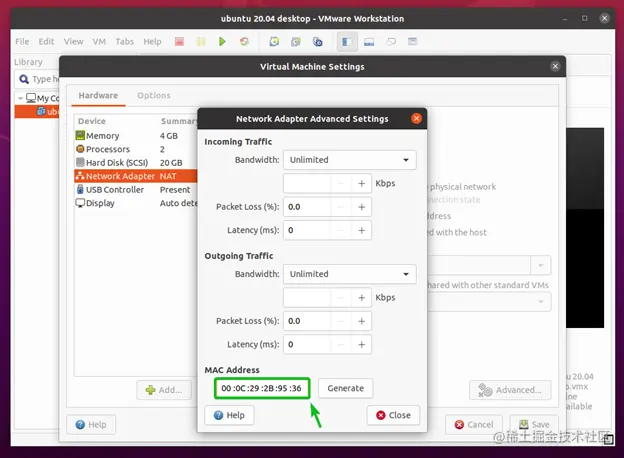The width and height of the screenshot is (624, 458).
Task: Click Cancel in Virtual Machine Settings
Action: (474, 425)
